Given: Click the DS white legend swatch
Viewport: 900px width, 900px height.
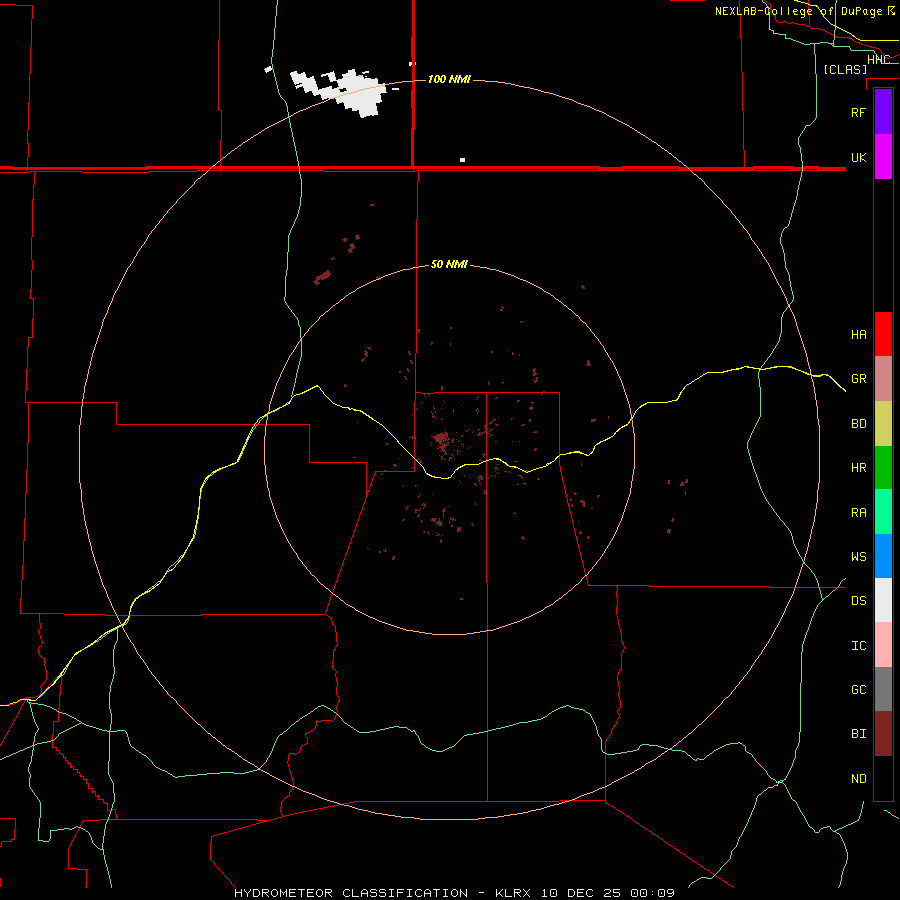Looking at the screenshot, I should point(883,600).
